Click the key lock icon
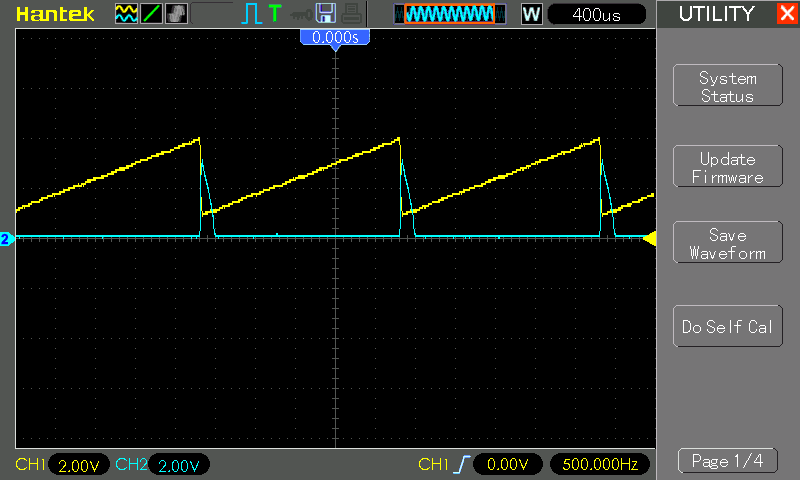 [x=301, y=14]
